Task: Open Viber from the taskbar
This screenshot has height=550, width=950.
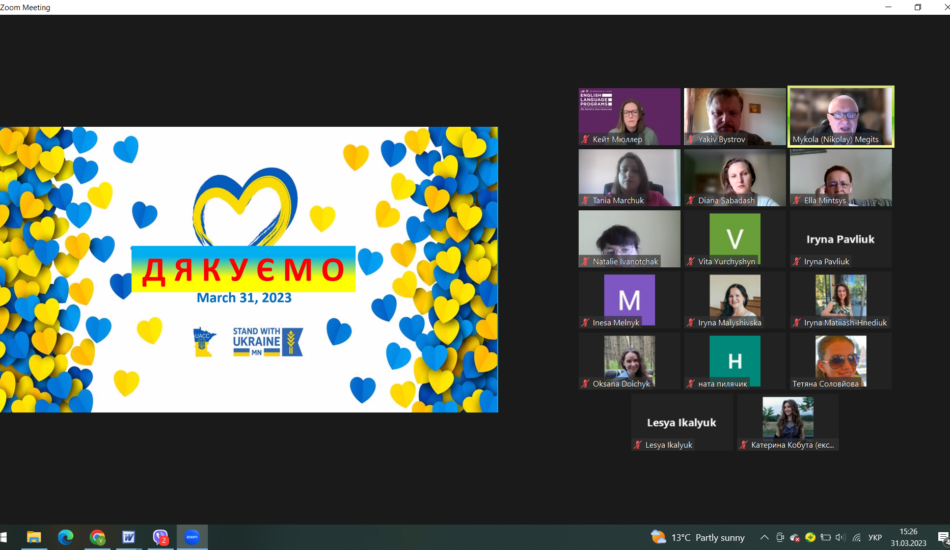Action: (160, 537)
